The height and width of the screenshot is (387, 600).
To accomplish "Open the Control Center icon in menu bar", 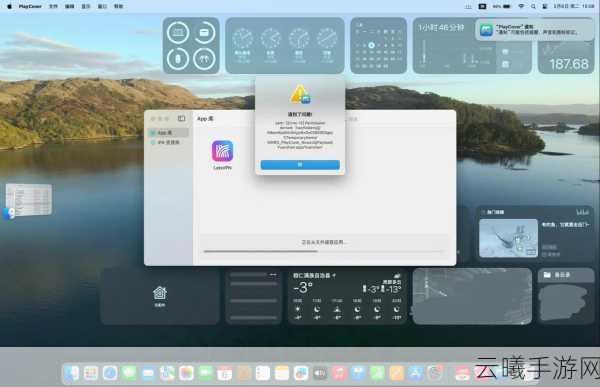I will [x=545, y=6].
